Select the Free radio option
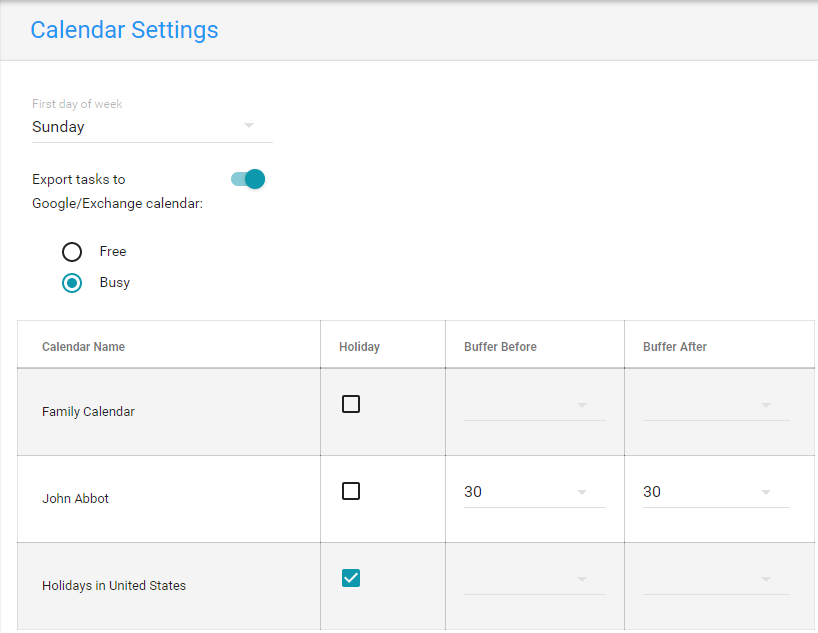The height and width of the screenshot is (633, 818). pos(72,251)
